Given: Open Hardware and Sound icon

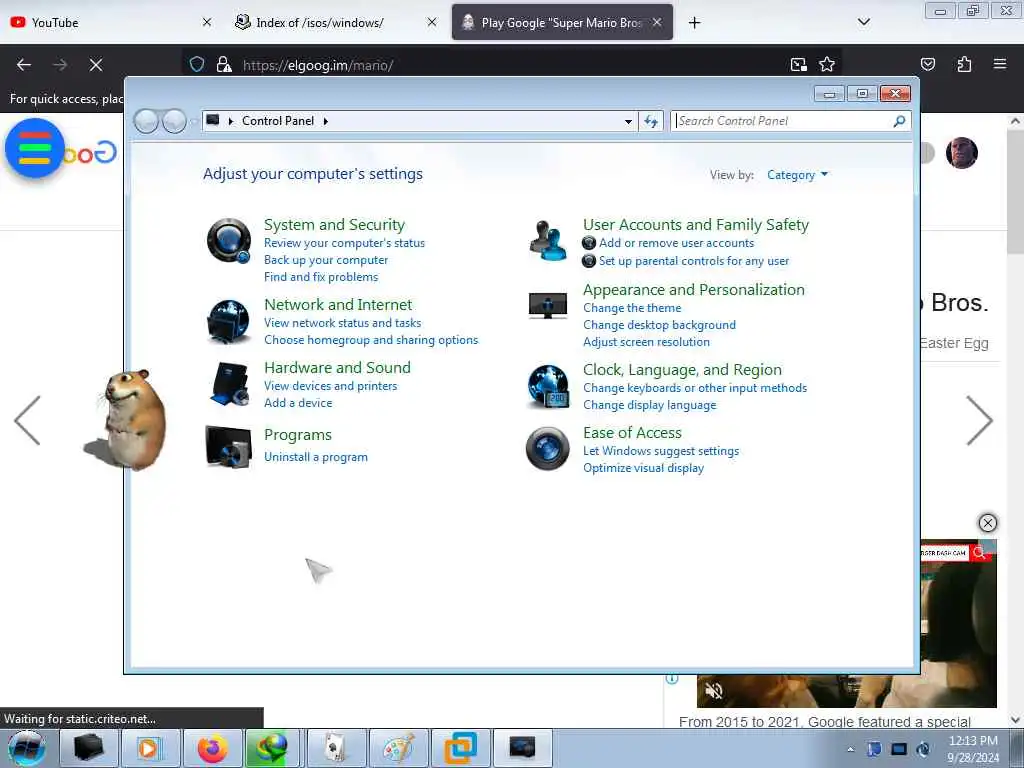Looking at the screenshot, I should pos(229,384).
